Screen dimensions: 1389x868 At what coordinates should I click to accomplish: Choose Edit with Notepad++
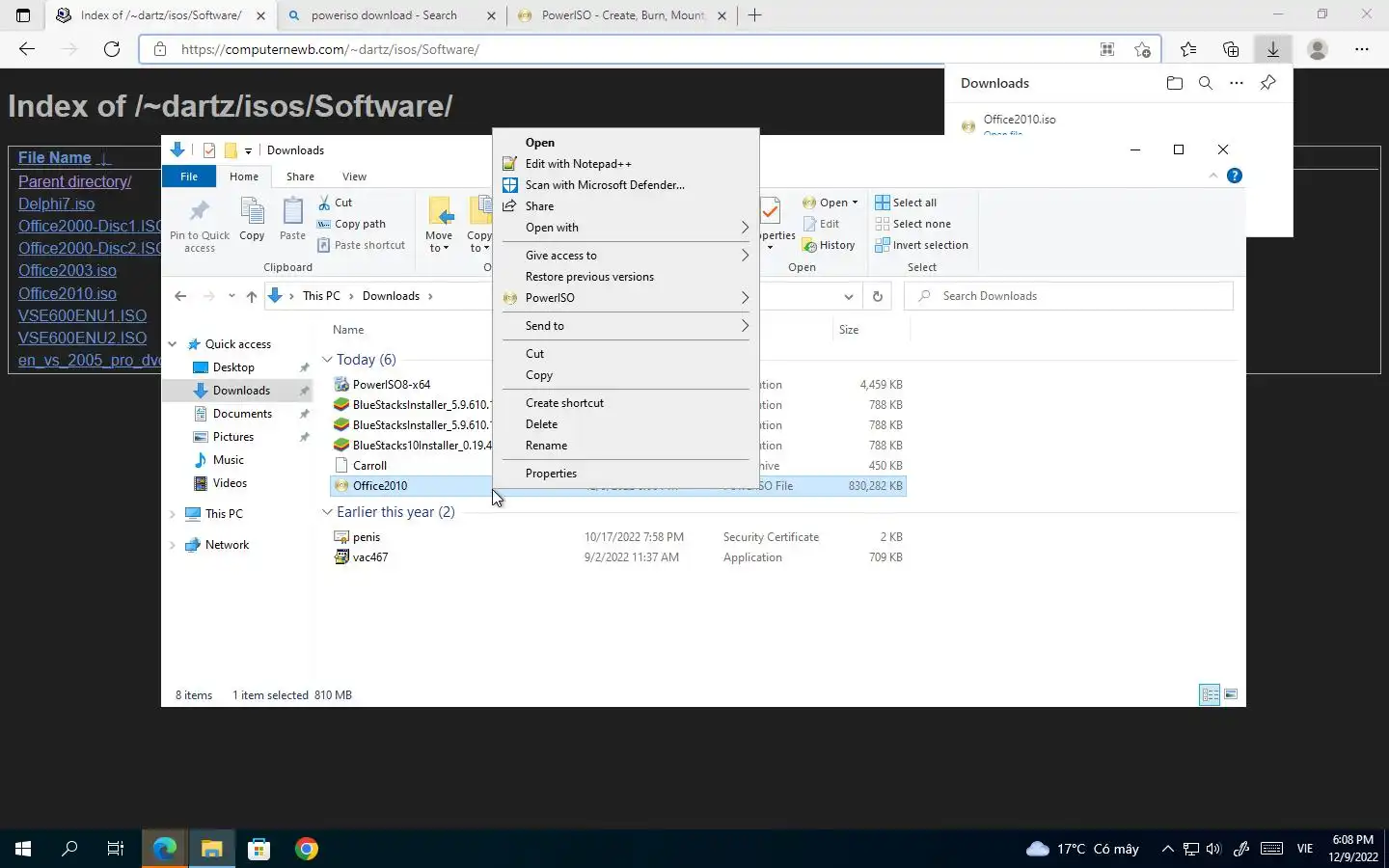point(625,164)
